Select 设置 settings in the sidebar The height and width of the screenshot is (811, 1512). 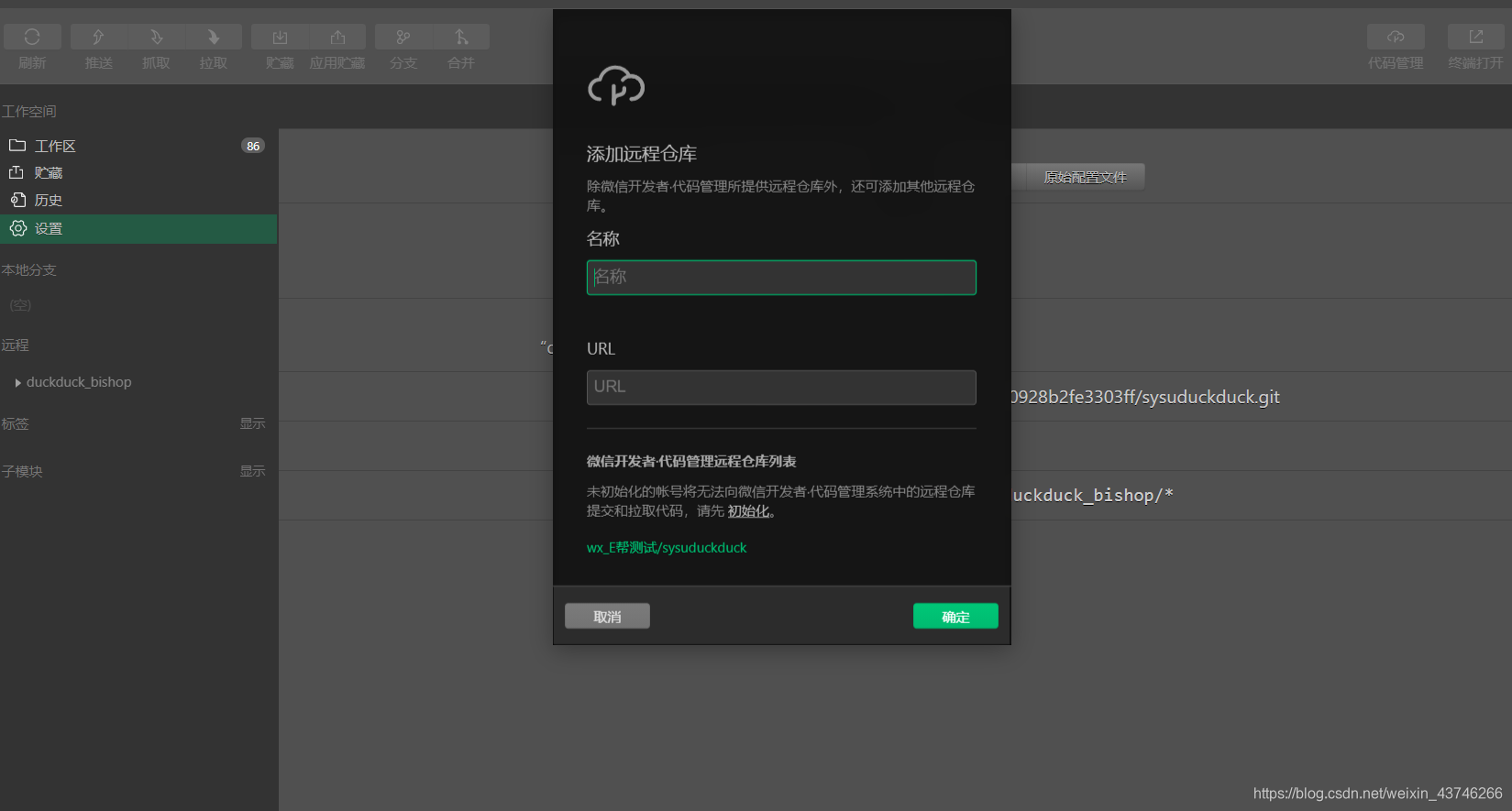click(138, 229)
